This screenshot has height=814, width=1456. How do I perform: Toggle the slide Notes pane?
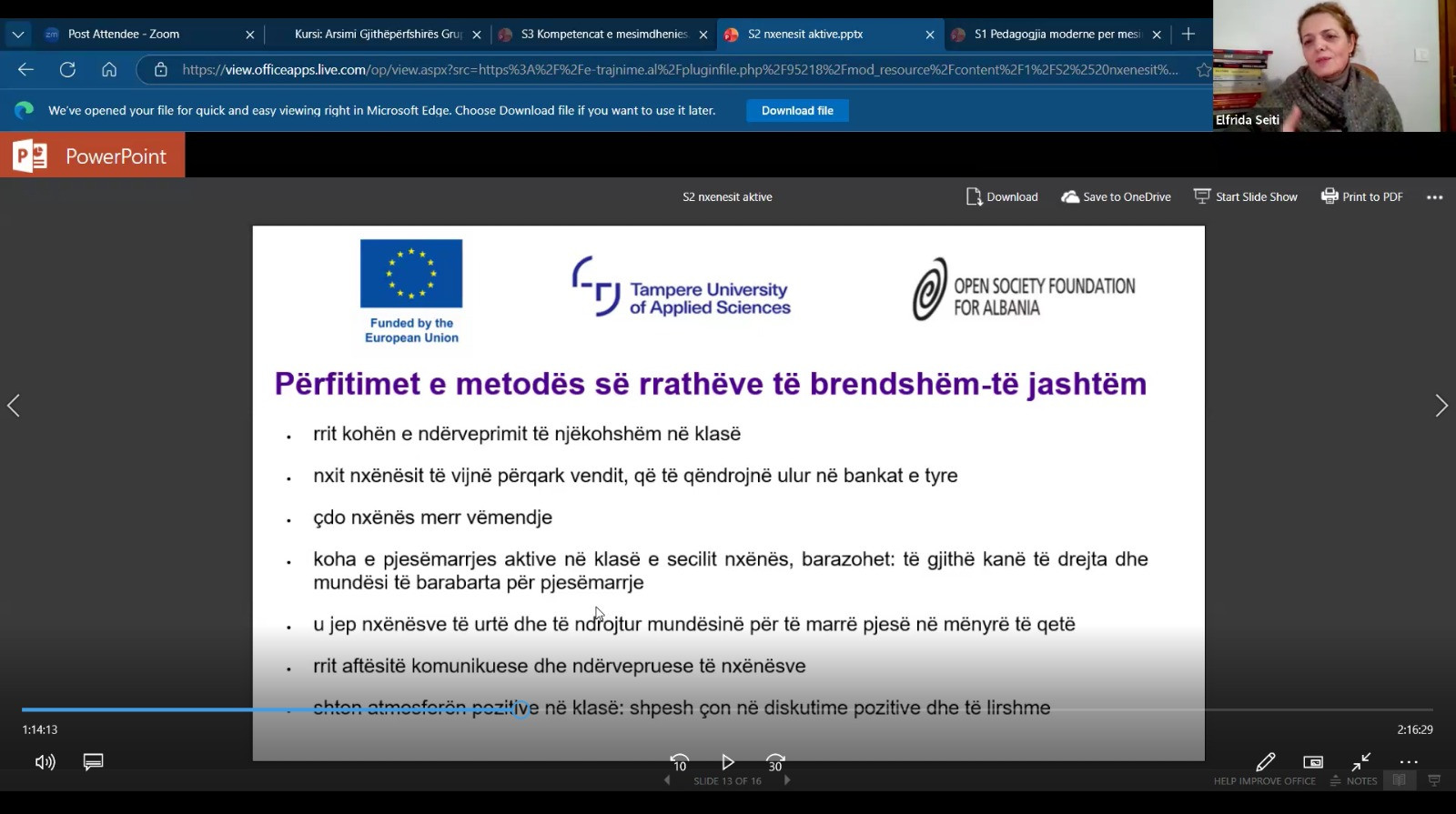[x=1353, y=781]
